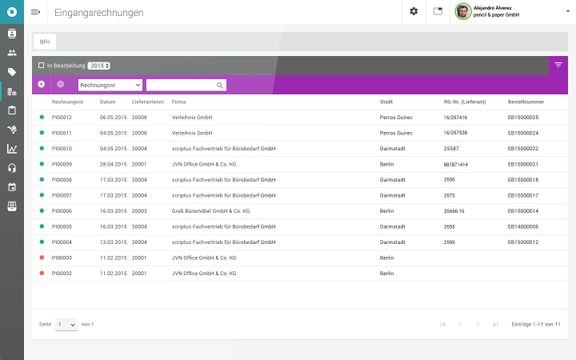Click the window/screen icon beside the gear
576x360 pixels.
pos(438,11)
